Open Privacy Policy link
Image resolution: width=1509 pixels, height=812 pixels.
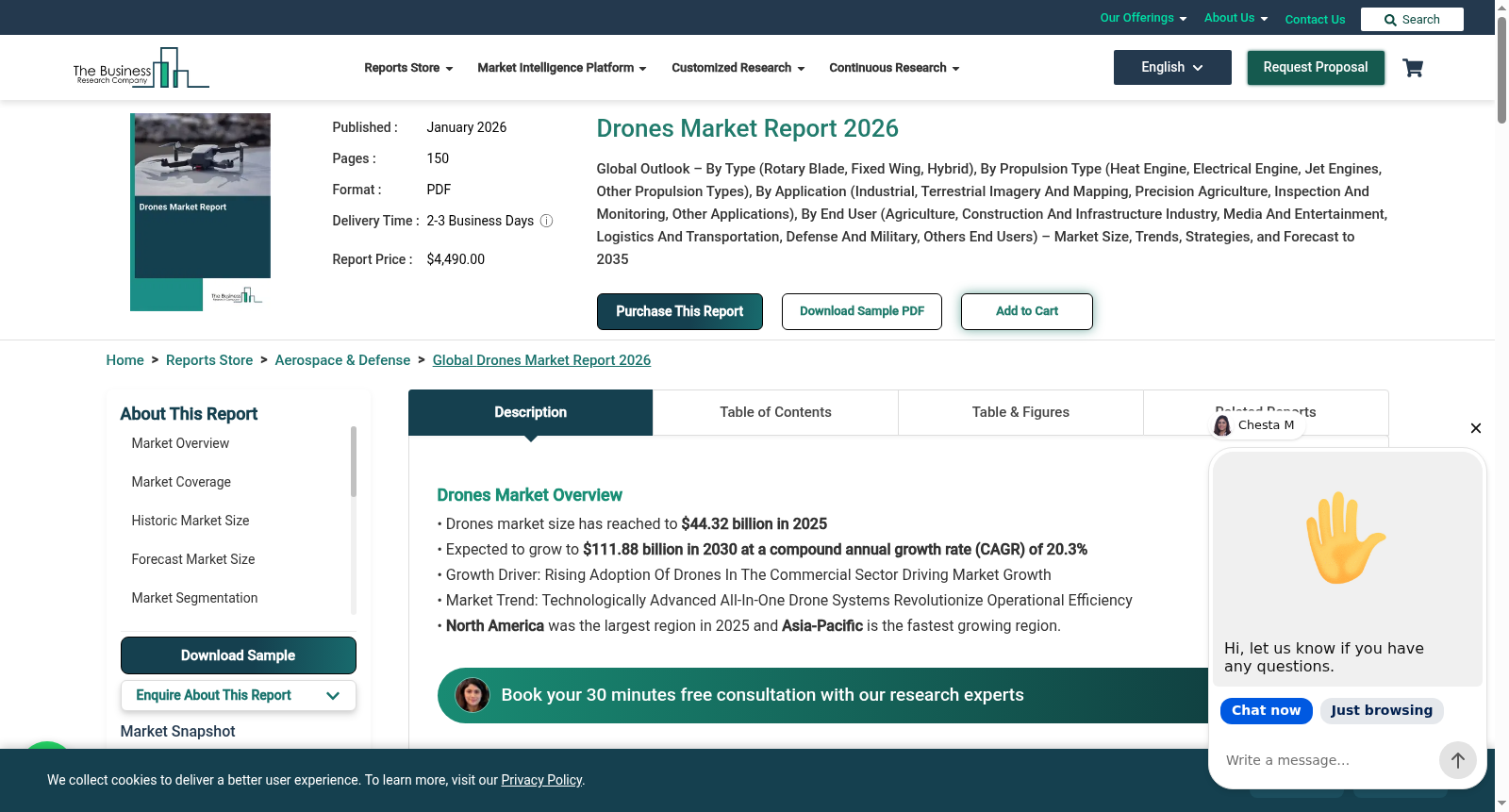tap(541, 780)
